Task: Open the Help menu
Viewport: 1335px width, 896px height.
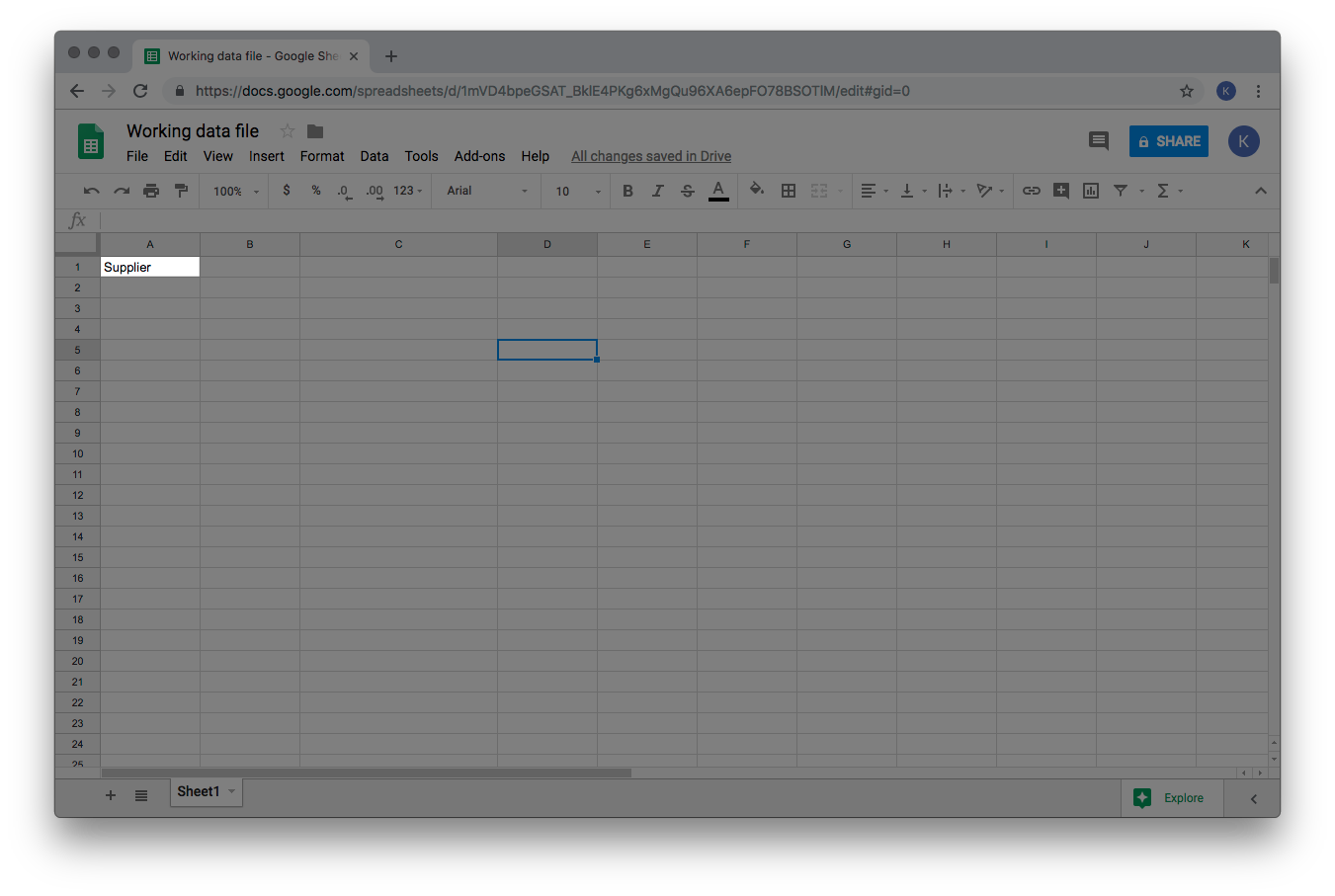Action: 536,156
